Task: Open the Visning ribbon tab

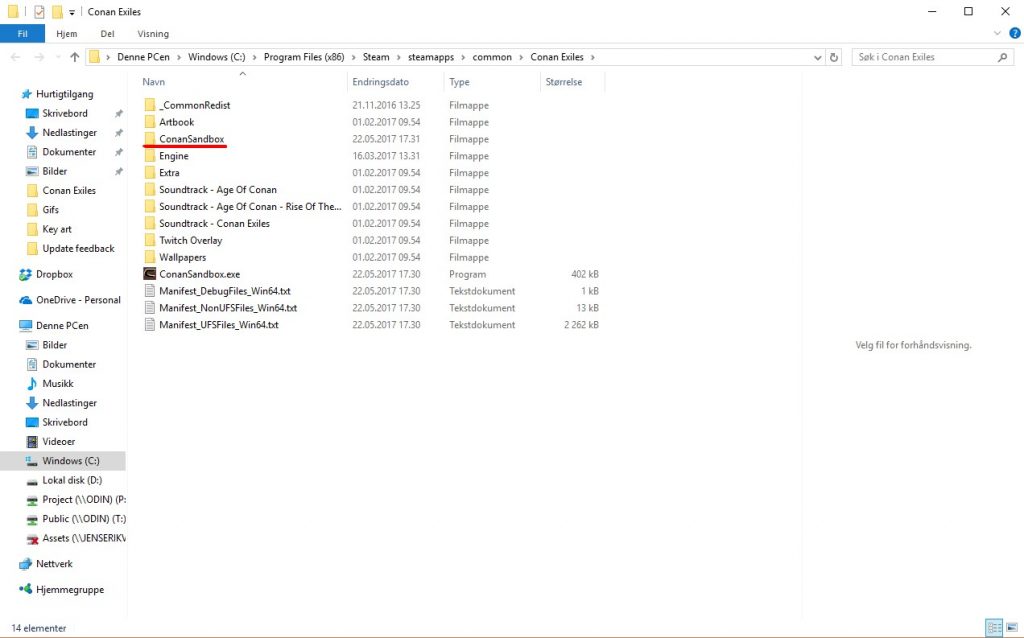Action: click(x=153, y=34)
